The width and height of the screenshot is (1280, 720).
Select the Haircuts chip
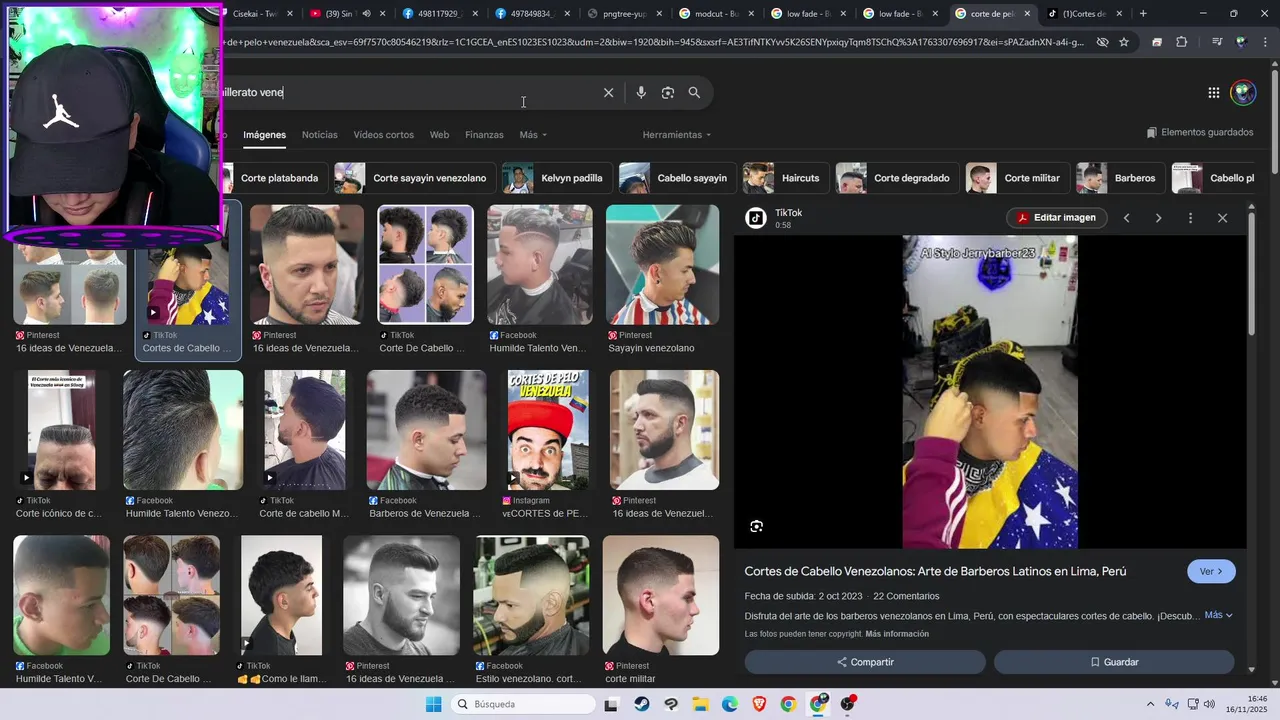pyautogui.click(x=786, y=178)
